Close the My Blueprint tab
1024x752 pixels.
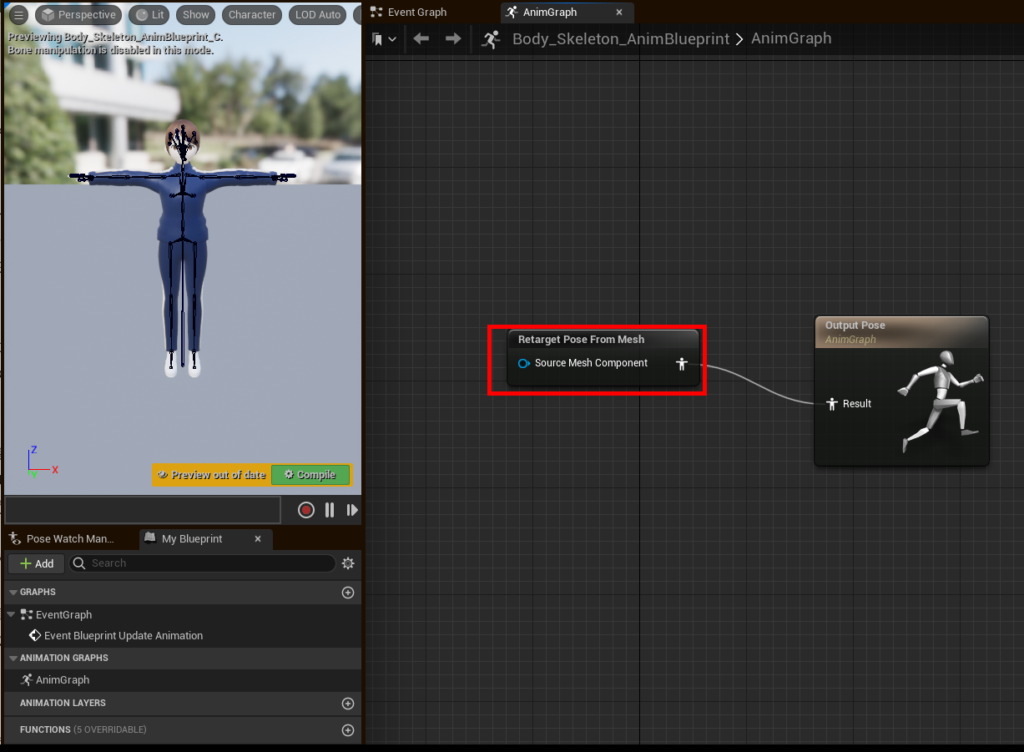(258, 539)
